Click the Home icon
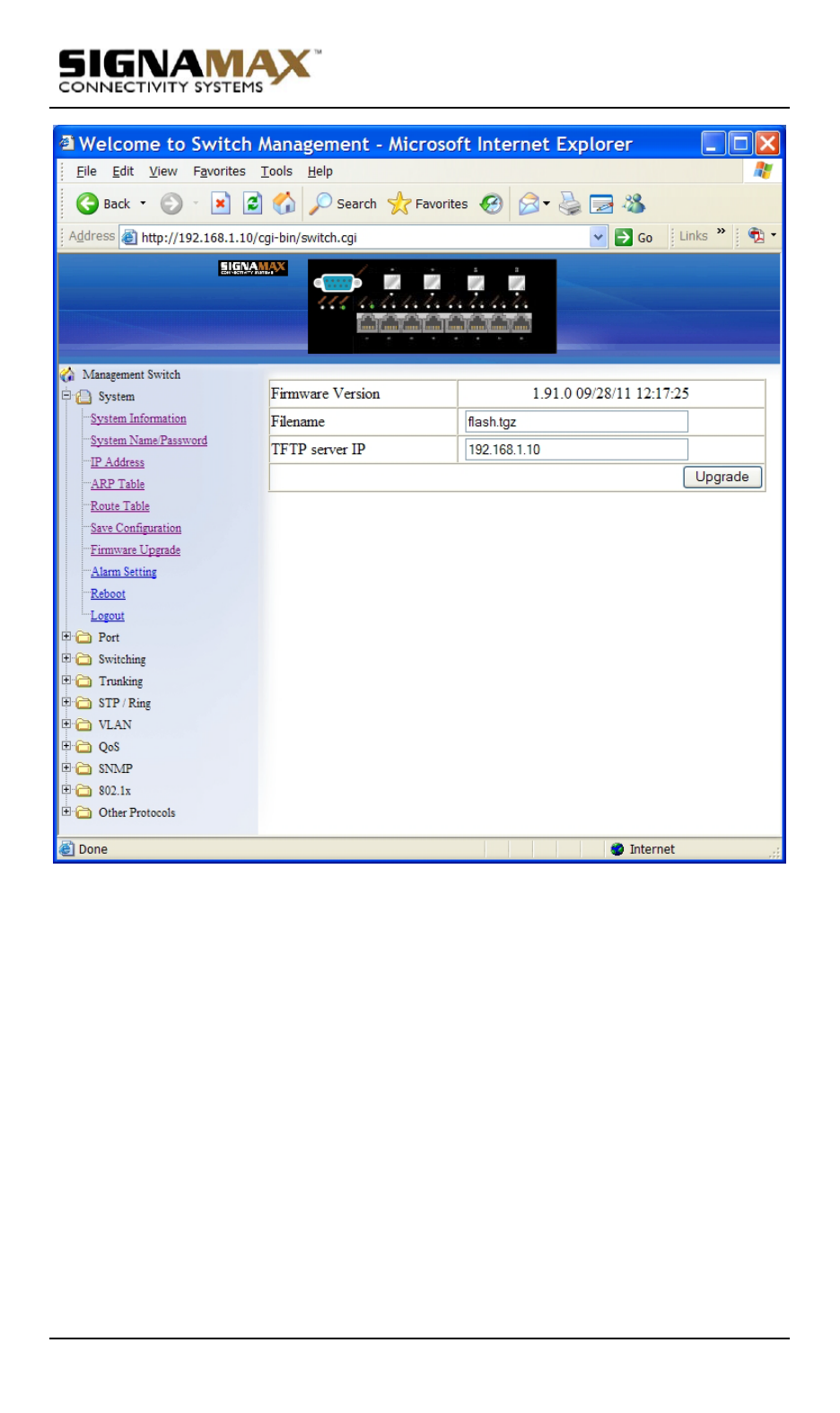840x1413 pixels. pos(284,204)
